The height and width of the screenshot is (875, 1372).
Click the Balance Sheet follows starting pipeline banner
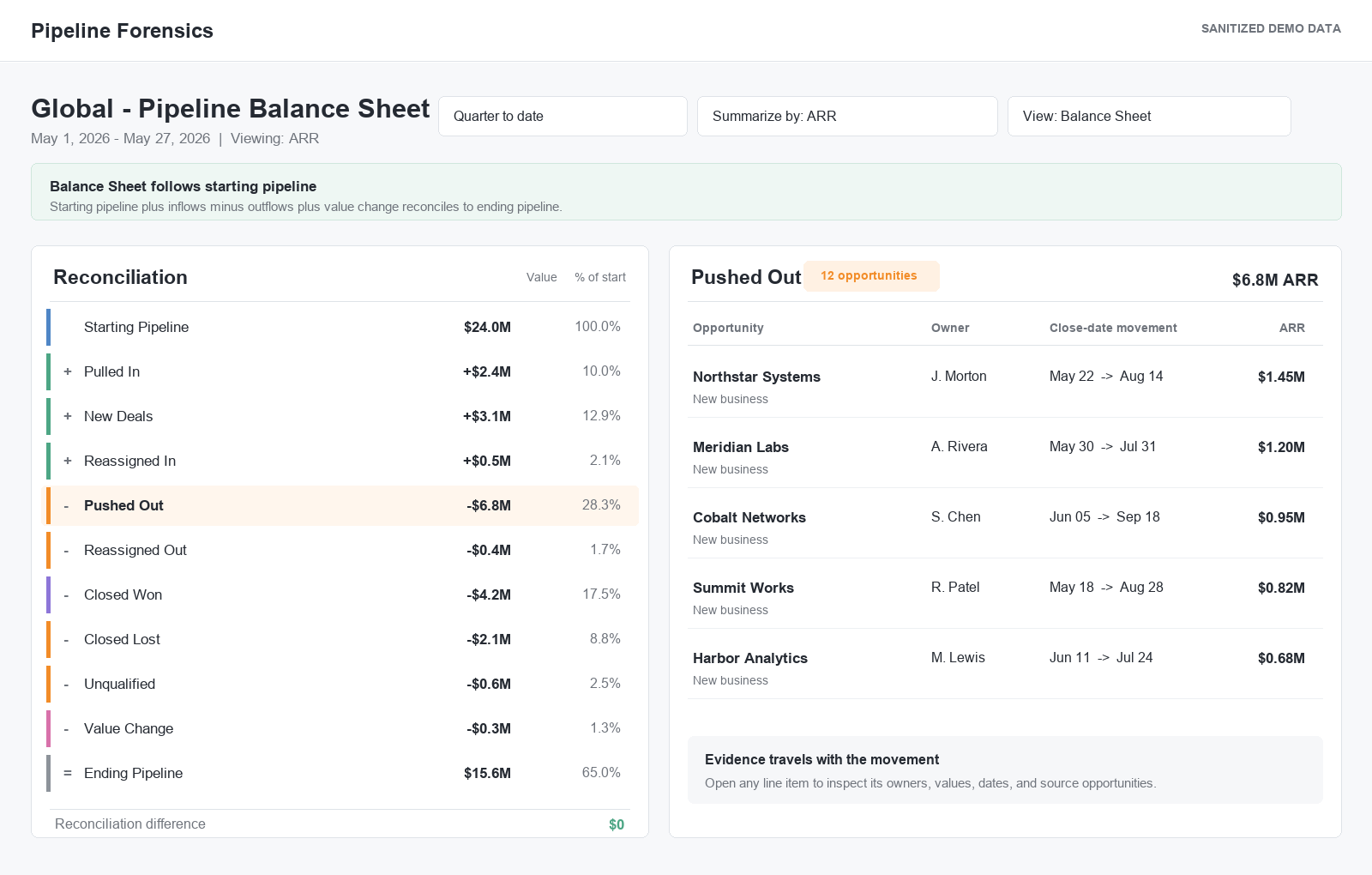coord(686,191)
